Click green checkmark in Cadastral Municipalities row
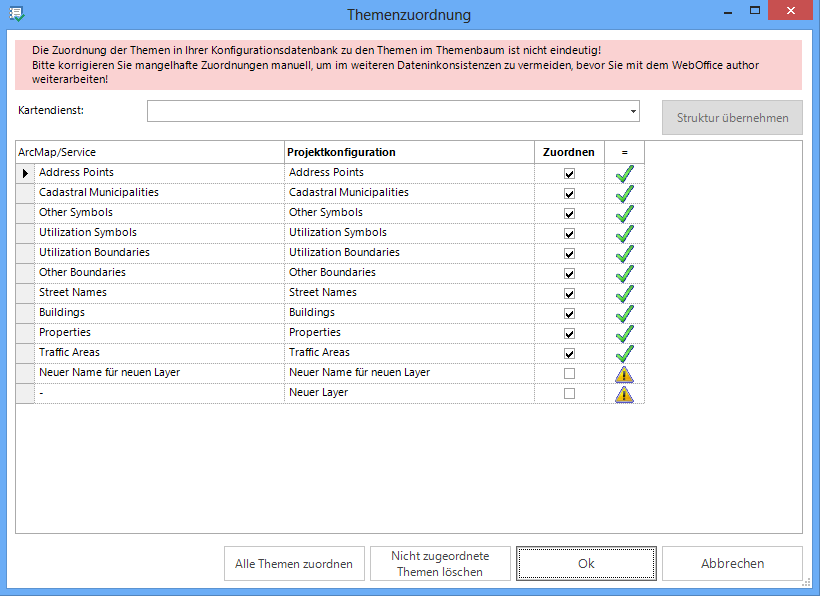This screenshot has height=596, width=820. pos(625,194)
